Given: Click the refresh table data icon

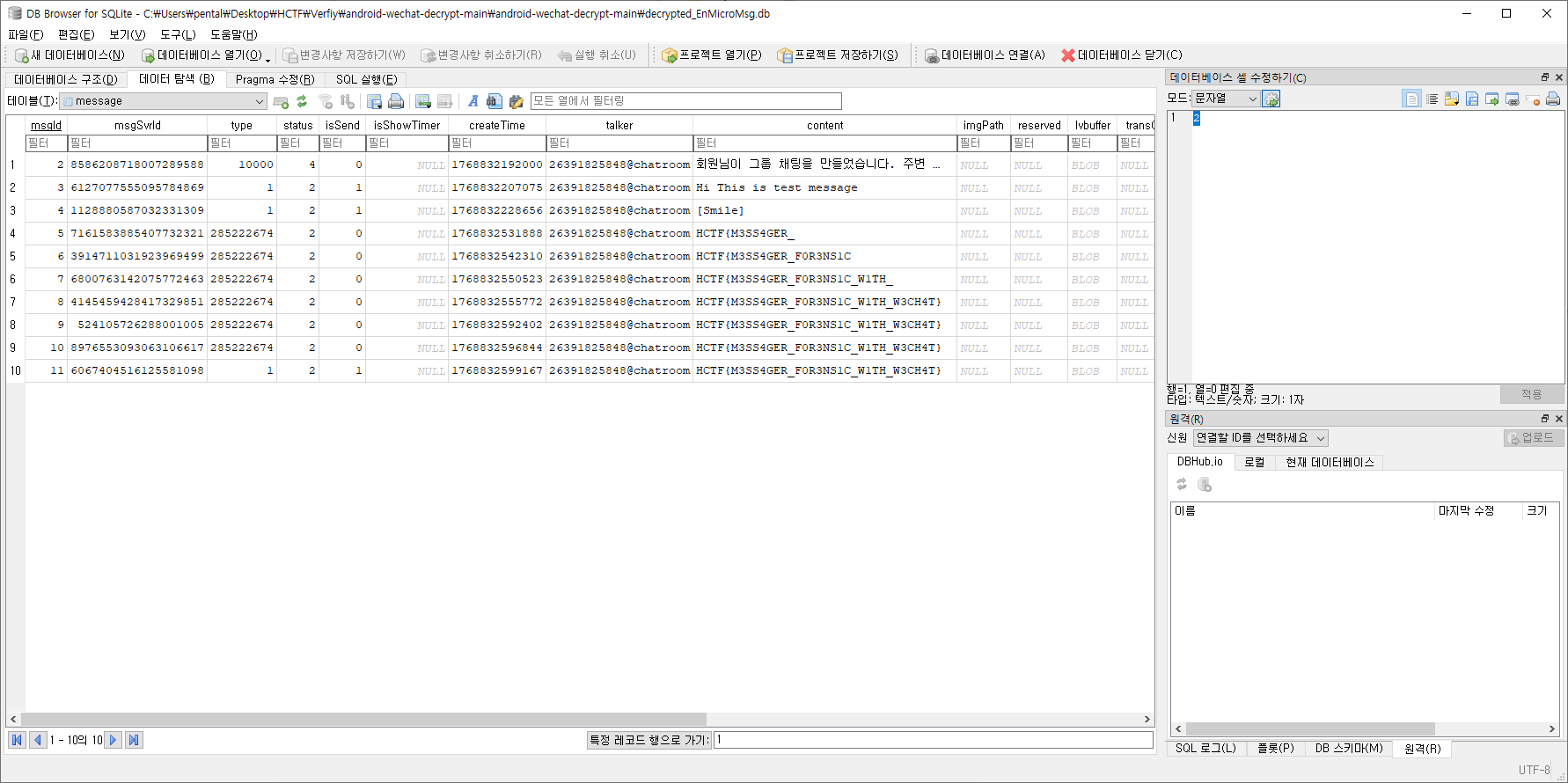Looking at the screenshot, I should (x=302, y=101).
